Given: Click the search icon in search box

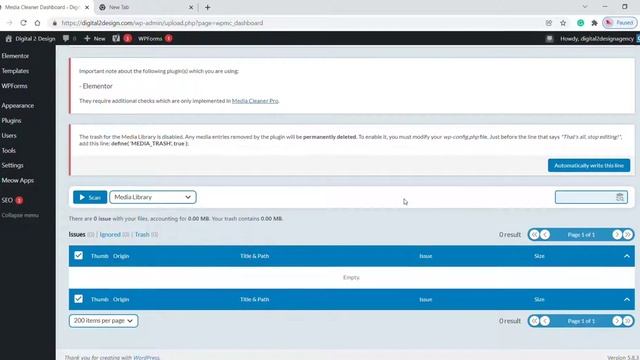Looking at the screenshot, I should (620, 197).
